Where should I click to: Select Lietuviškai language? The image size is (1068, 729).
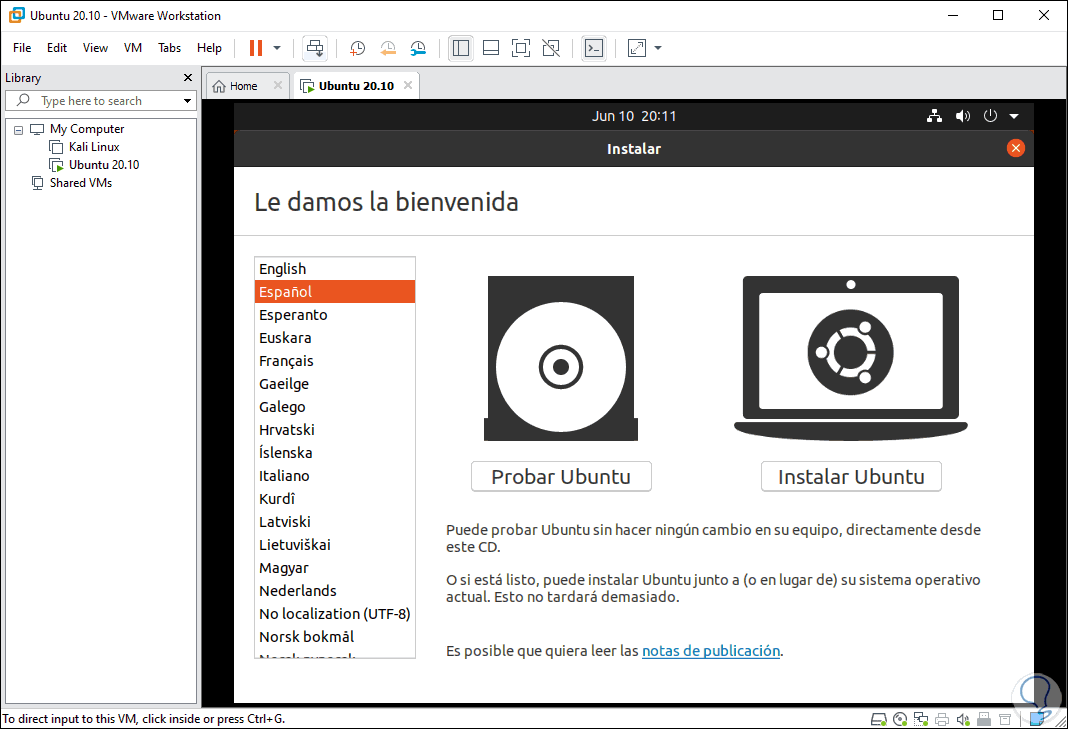point(334,545)
